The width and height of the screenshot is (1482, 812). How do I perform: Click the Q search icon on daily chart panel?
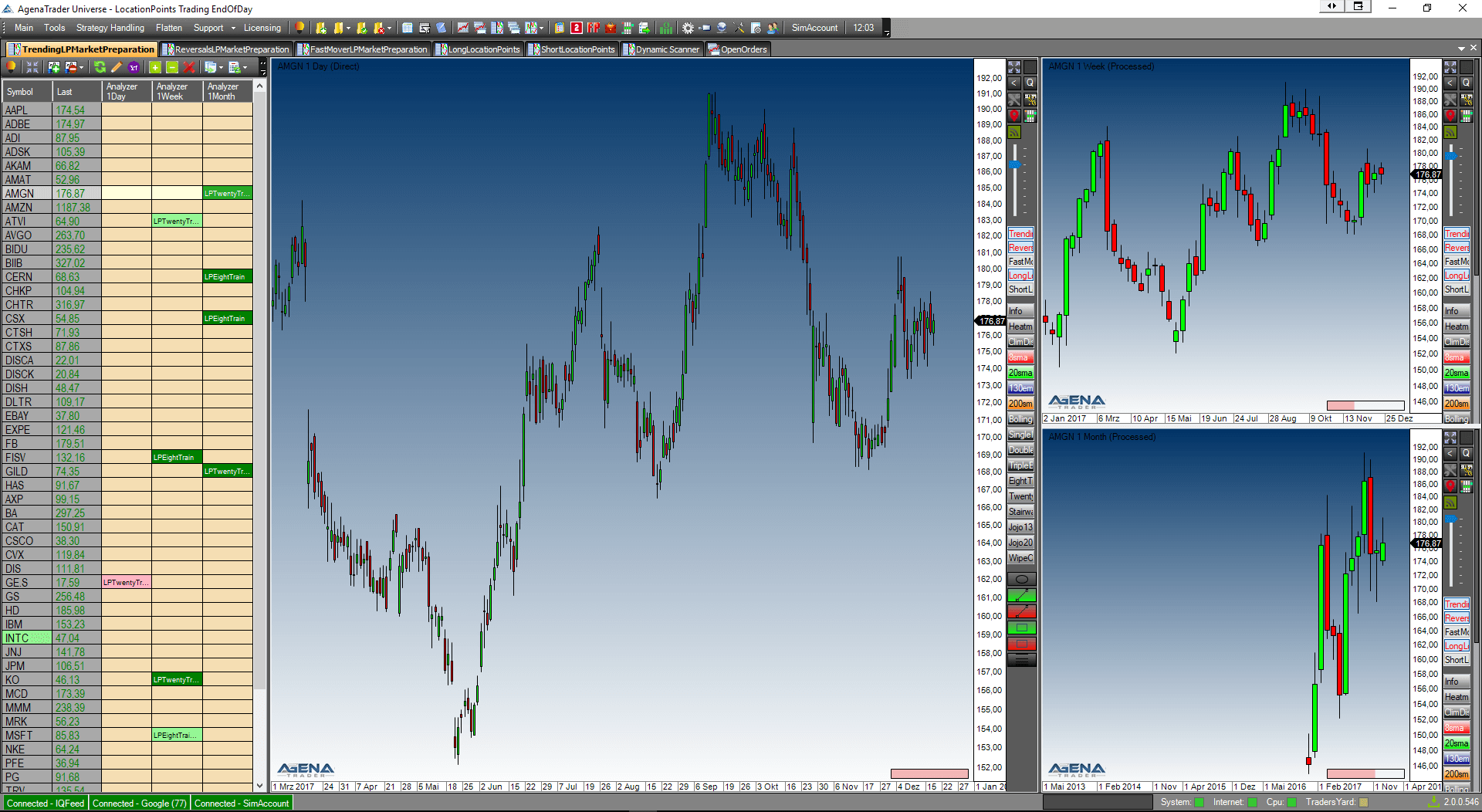point(1030,83)
